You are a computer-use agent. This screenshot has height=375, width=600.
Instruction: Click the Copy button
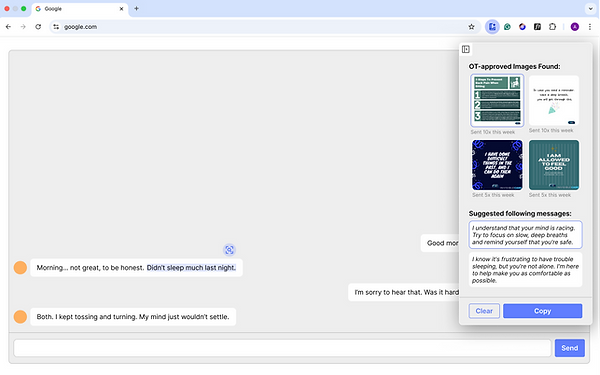click(x=543, y=311)
